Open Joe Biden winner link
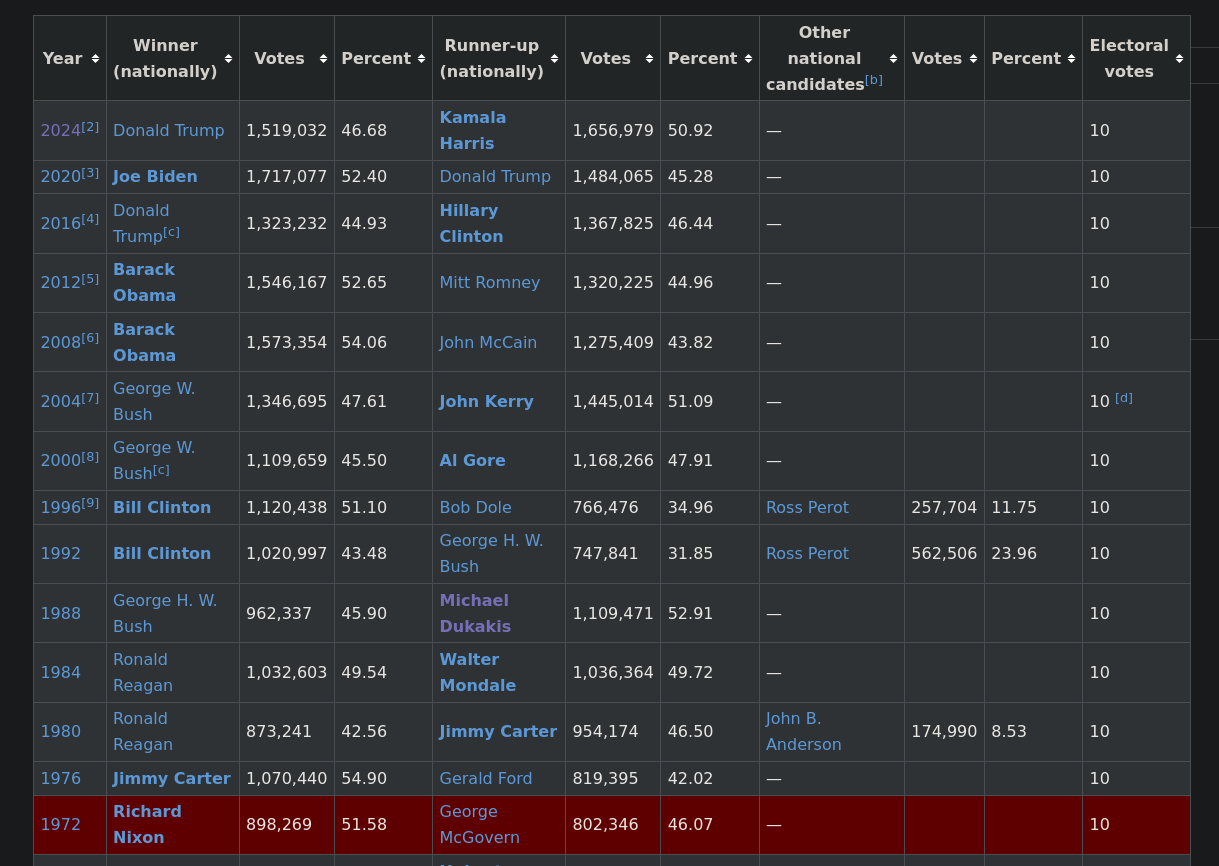 155,177
